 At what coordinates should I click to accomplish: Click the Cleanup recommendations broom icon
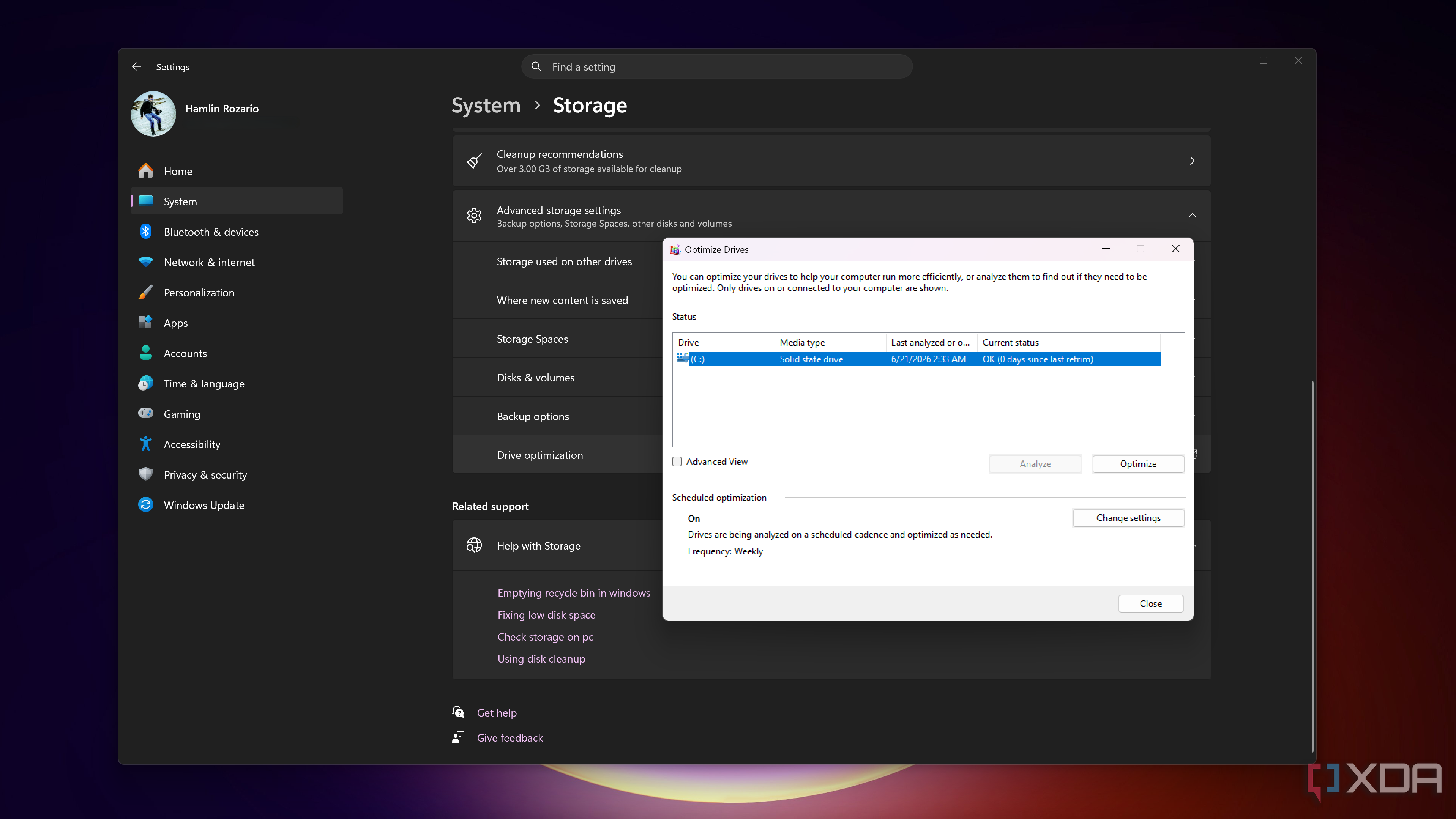(474, 161)
